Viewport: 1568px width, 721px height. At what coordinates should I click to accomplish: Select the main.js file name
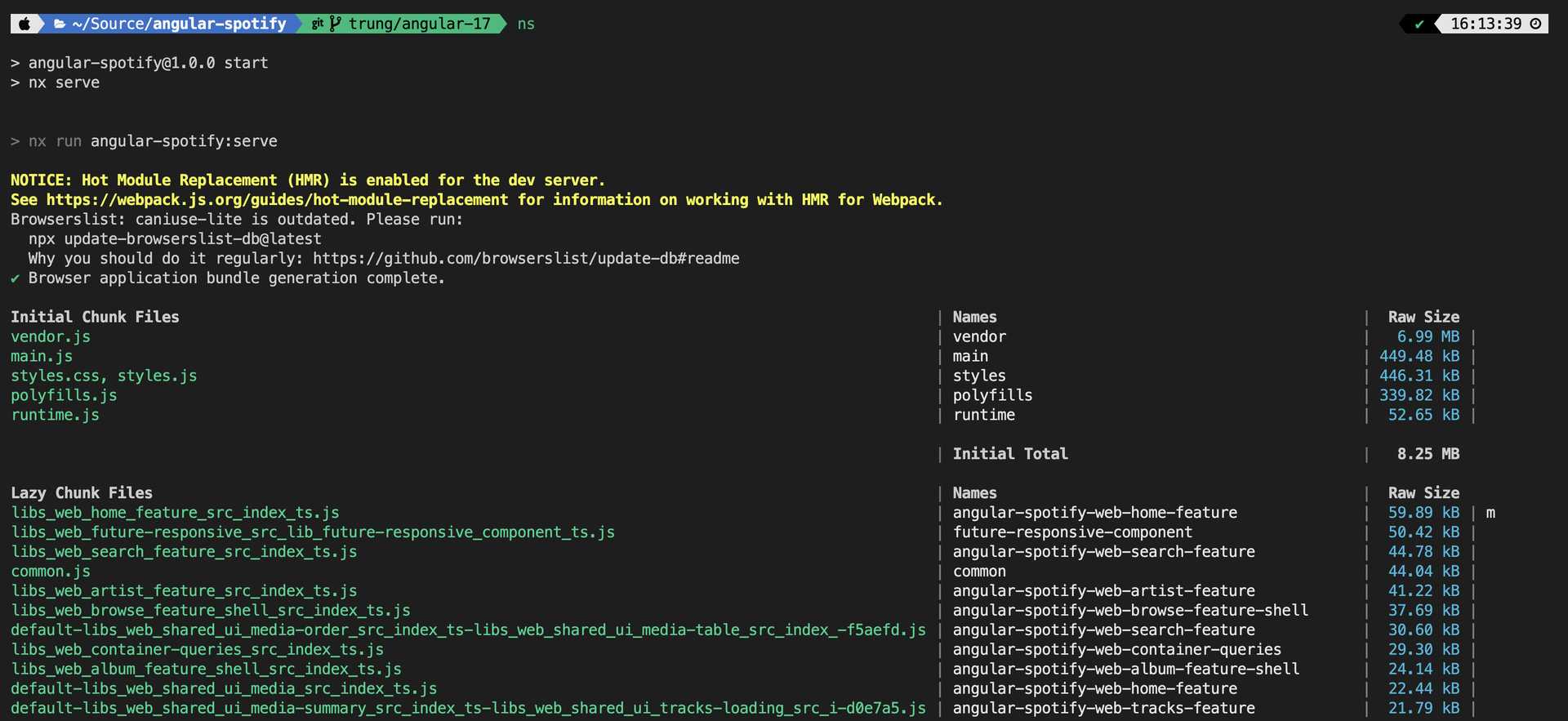42,356
